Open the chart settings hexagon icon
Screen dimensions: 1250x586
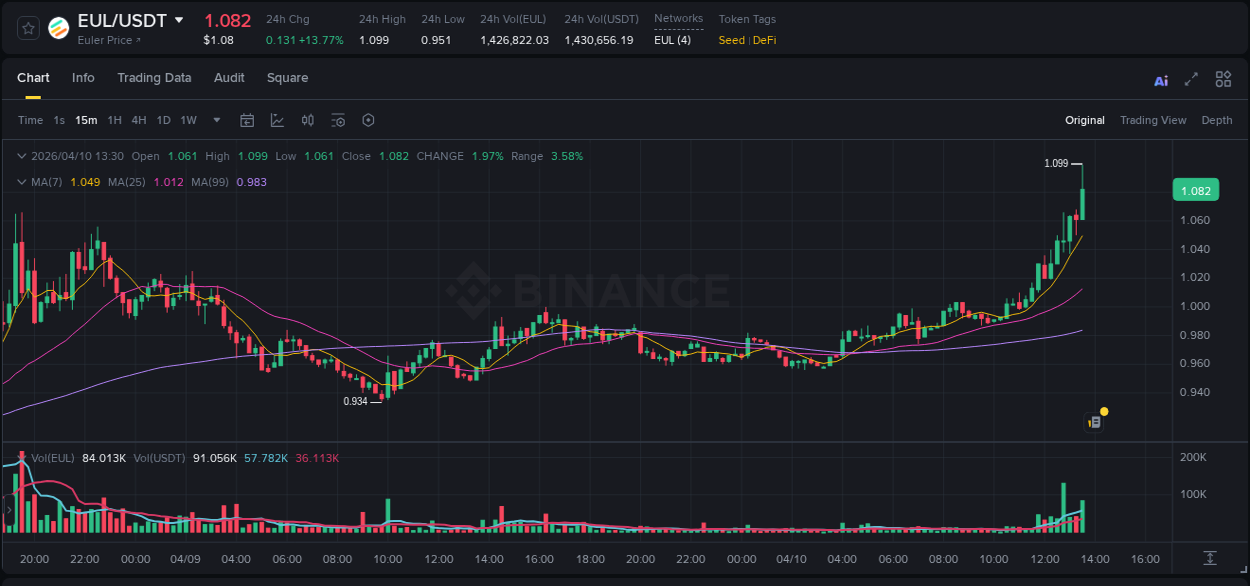368,120
